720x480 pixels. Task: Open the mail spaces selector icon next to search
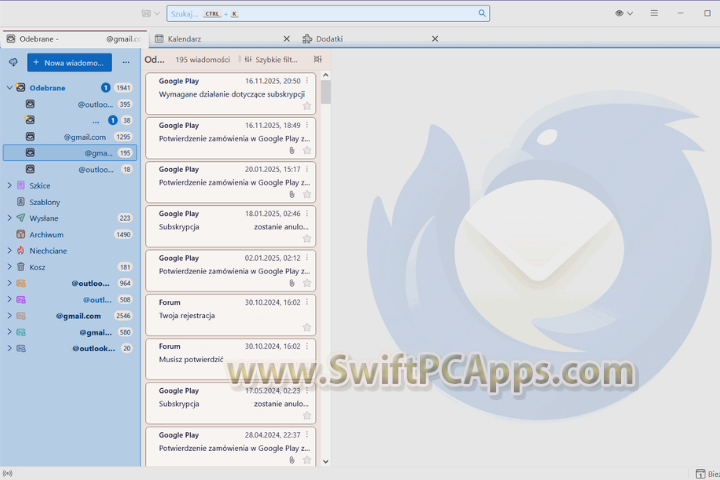(150, 13)
